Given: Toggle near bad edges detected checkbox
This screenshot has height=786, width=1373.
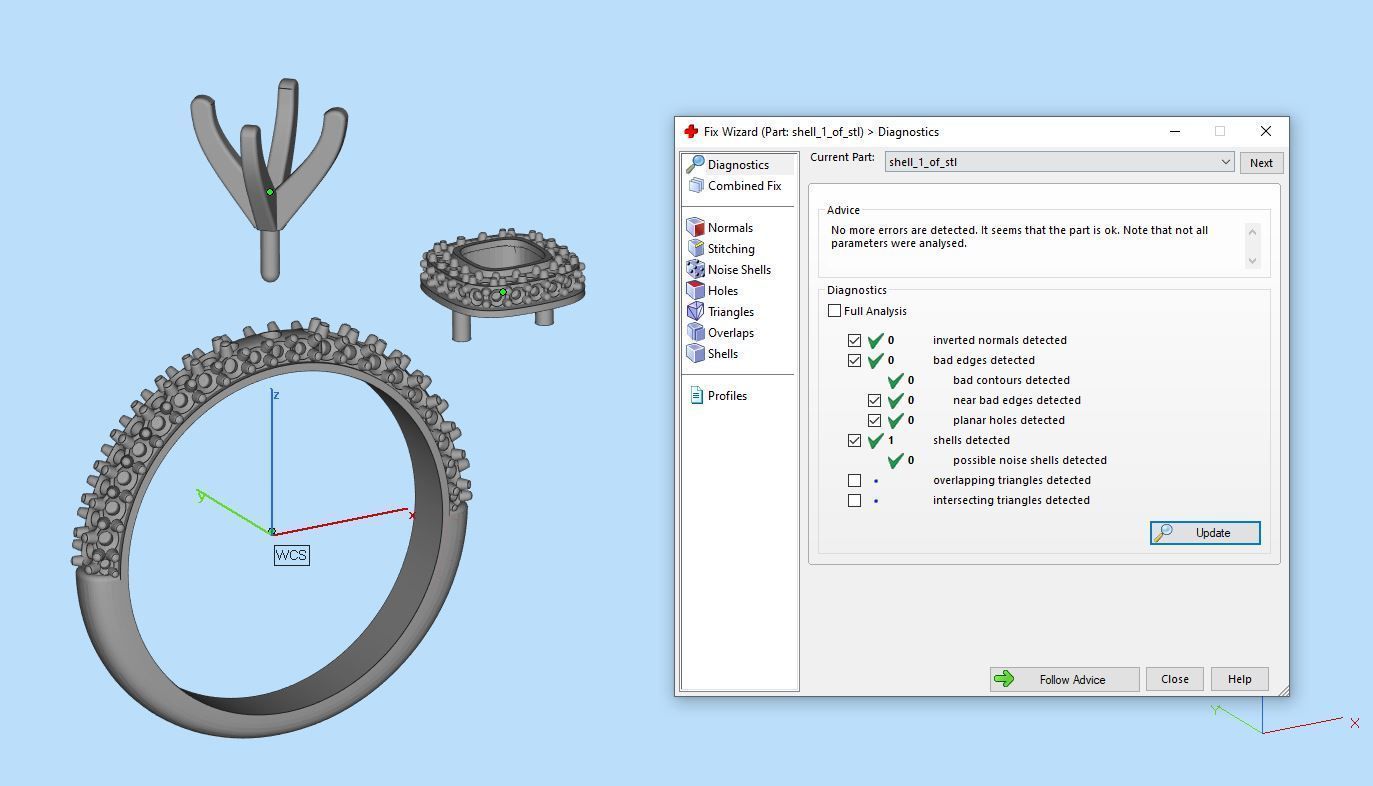Looking at the screenshot, I should pyautogui.click(x=874, y=400).
